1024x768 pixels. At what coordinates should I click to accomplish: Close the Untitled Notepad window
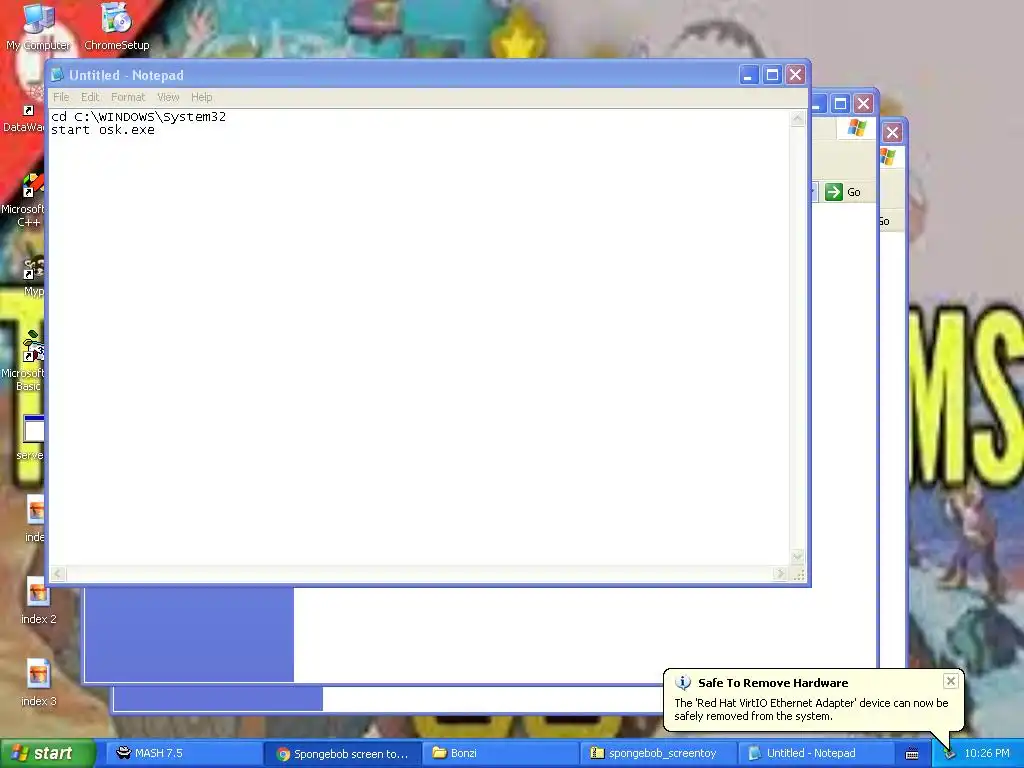pos(795,75)
